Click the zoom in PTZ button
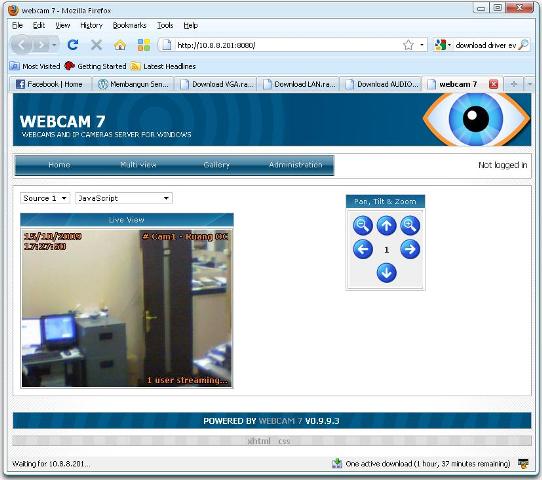Image resolution: width=542 pixels, height=480 pixels. point(410,225)
